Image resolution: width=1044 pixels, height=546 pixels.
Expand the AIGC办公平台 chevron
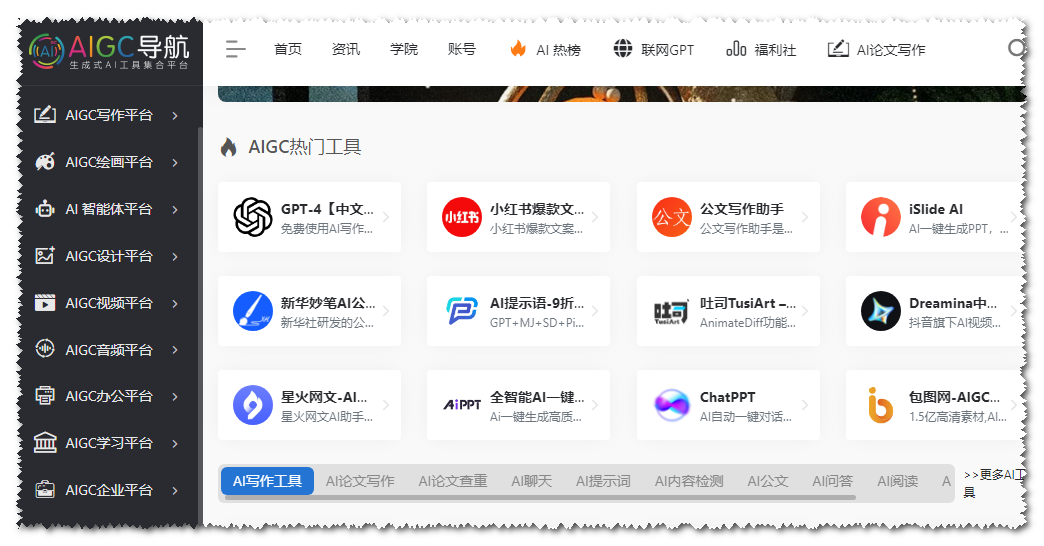[175, 396]
